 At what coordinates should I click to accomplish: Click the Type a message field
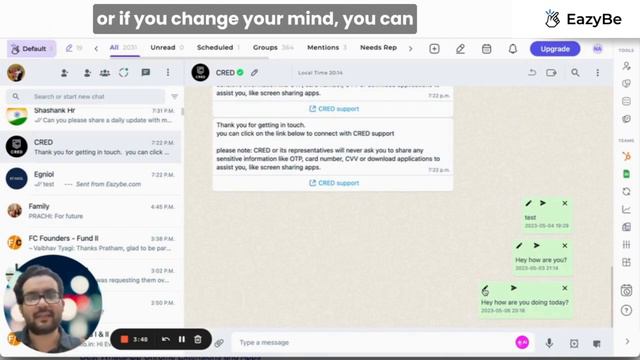(373, 342)
